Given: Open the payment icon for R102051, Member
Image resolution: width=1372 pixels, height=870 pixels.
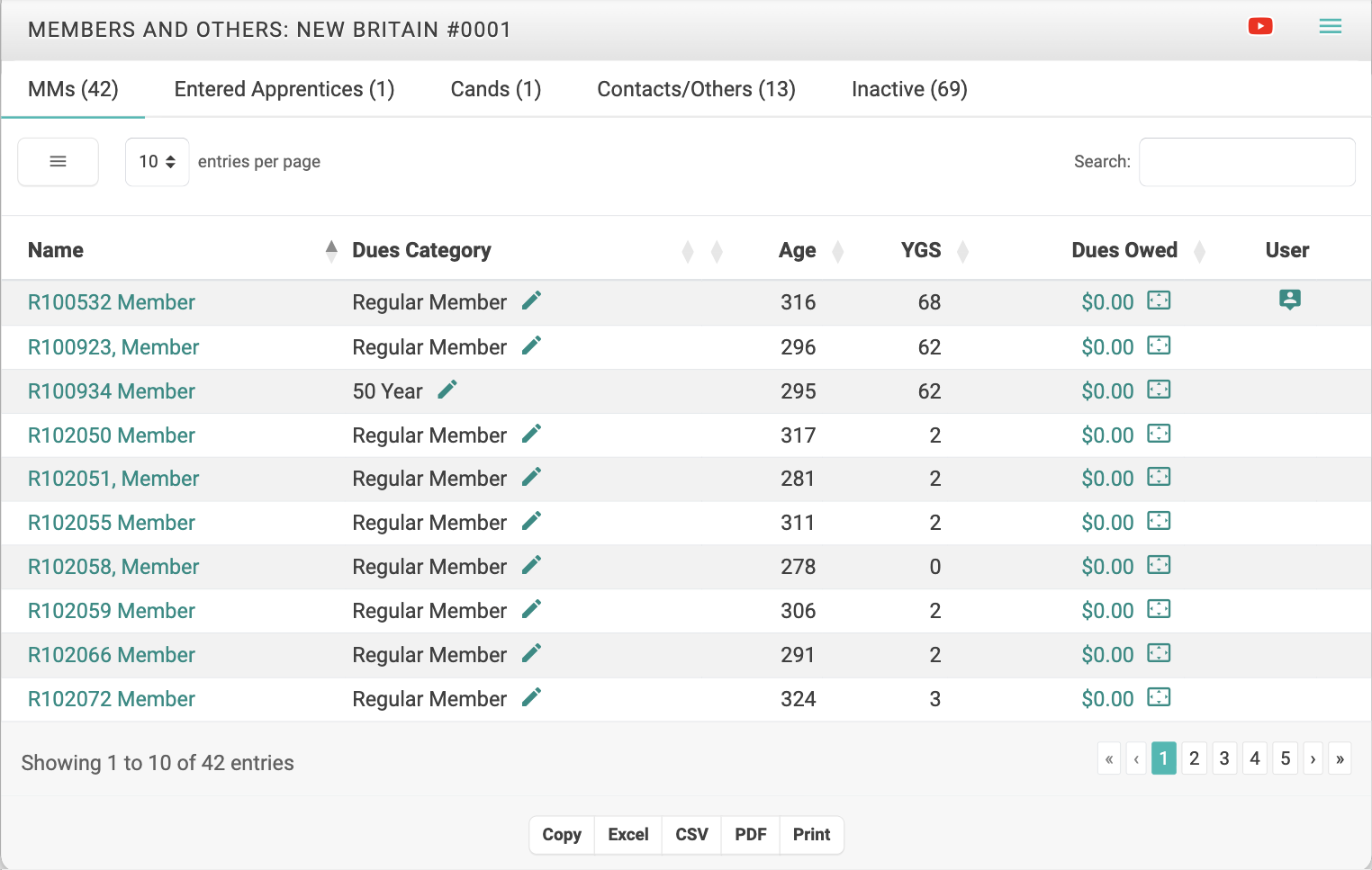Looking at the screenshot, I should pyautogui.click(x=1158, y=477).
